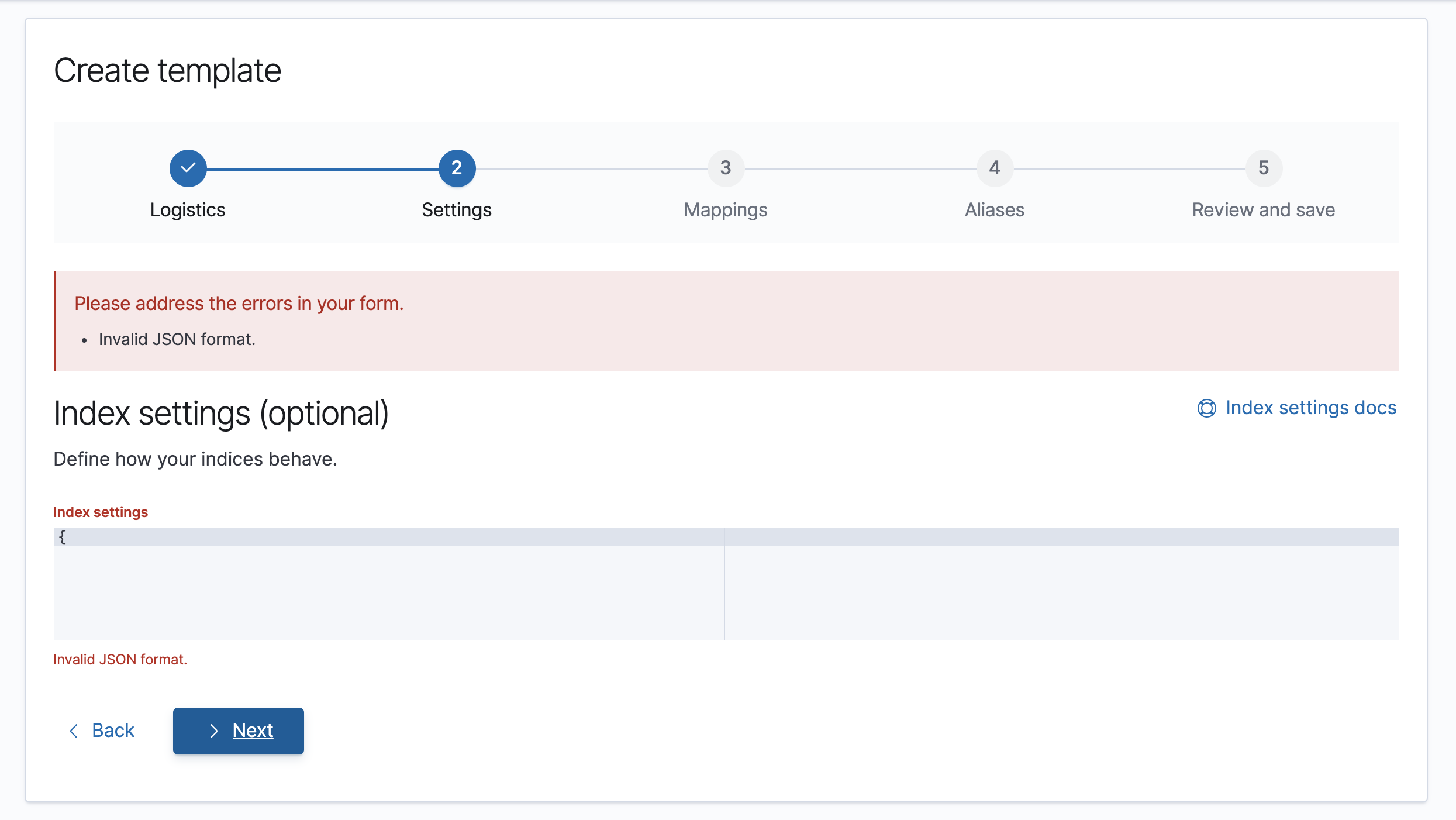1456x820 pixels.
Task: Click the left chevron icon beside Back
Action: [x=74, y=731]
